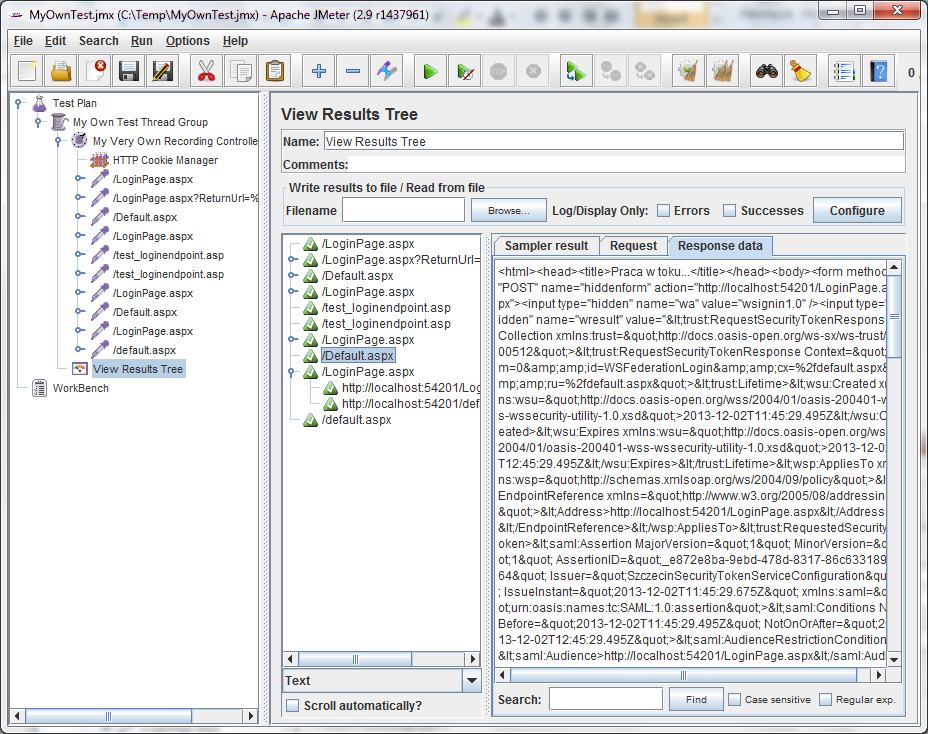The height and width of the screenshot is (734, 928).
Task: Click the Browse... button
Action: (508, 211)
